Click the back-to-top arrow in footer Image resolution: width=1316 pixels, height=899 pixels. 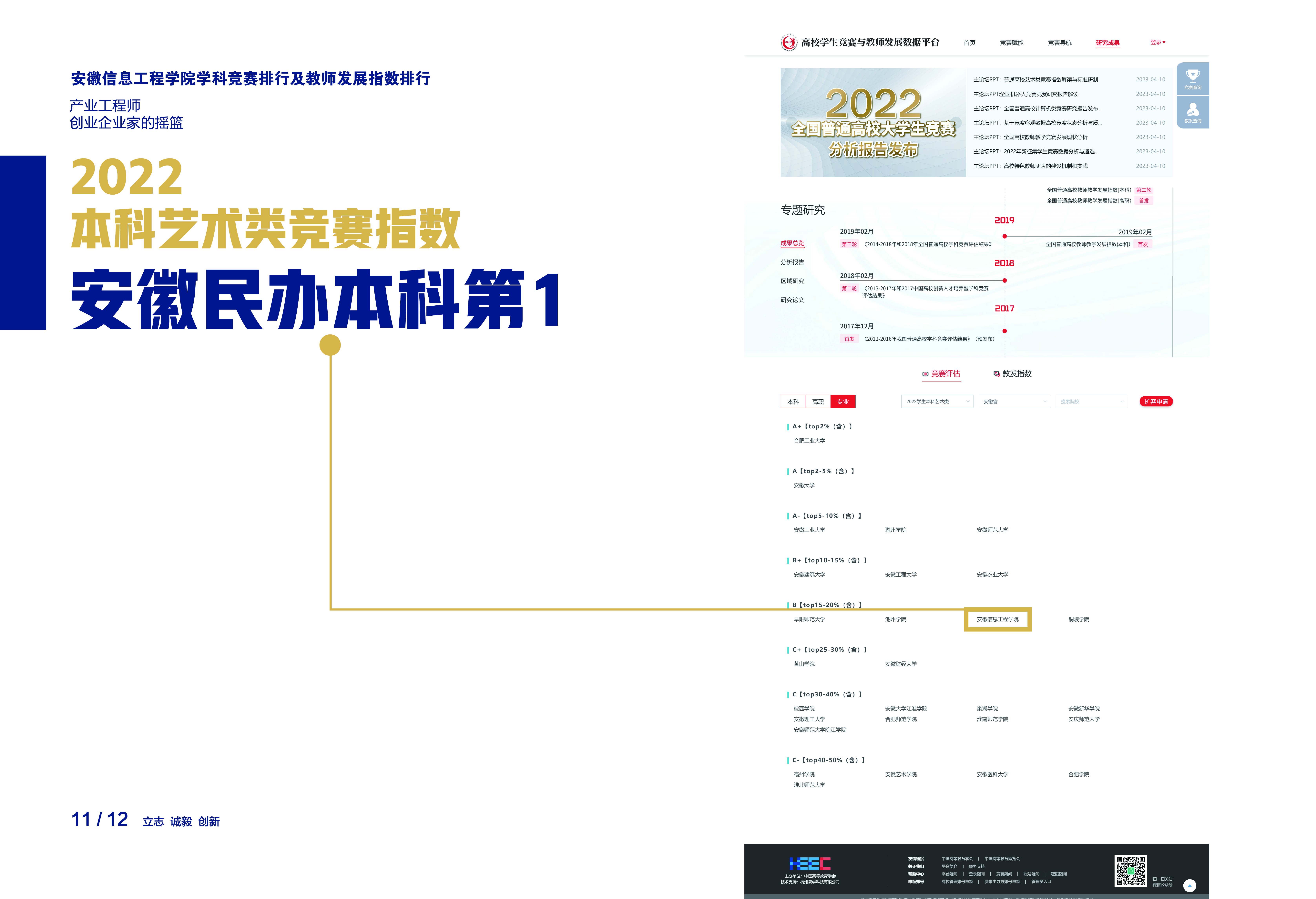pos(1190,885)
